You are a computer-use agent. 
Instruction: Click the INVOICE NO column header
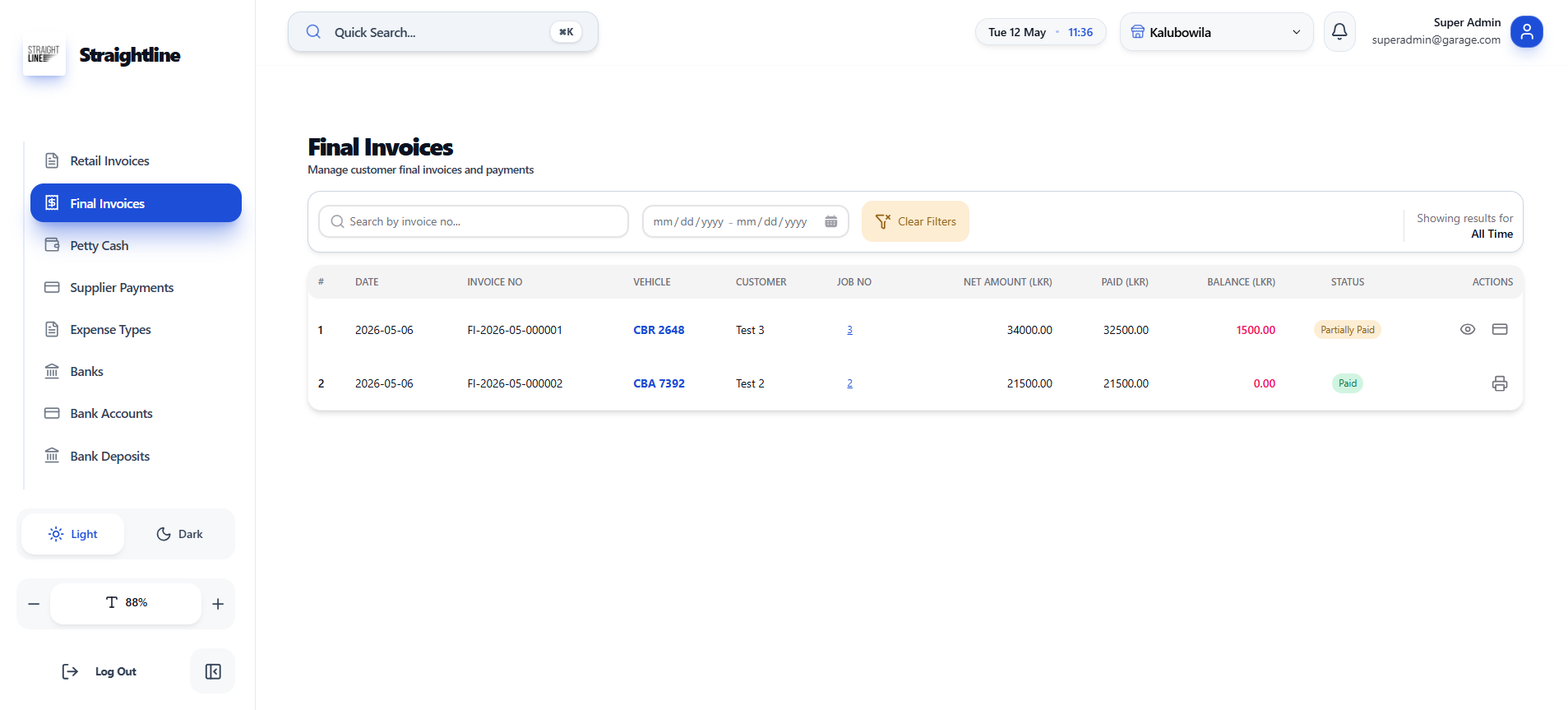coord(495,282)
